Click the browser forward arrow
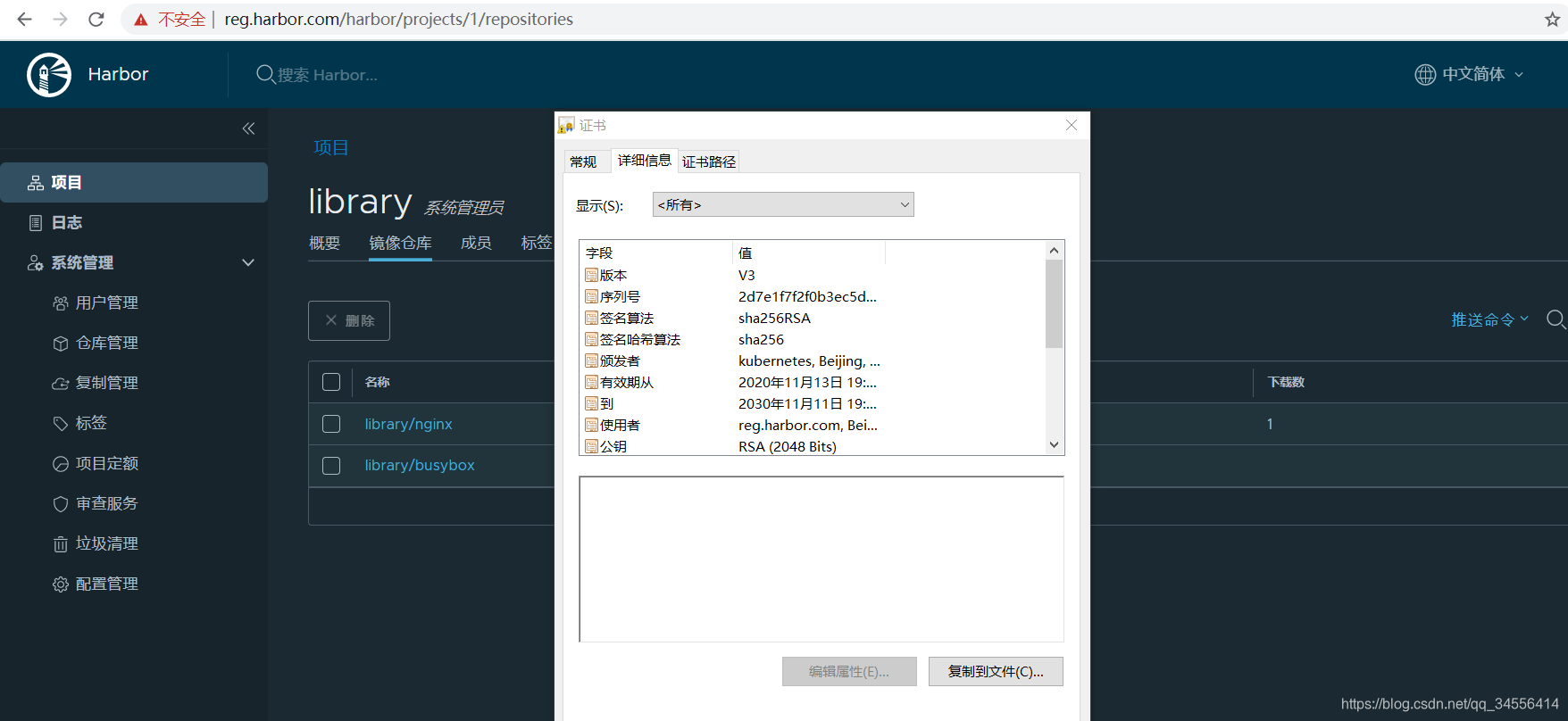 (60, 19)
